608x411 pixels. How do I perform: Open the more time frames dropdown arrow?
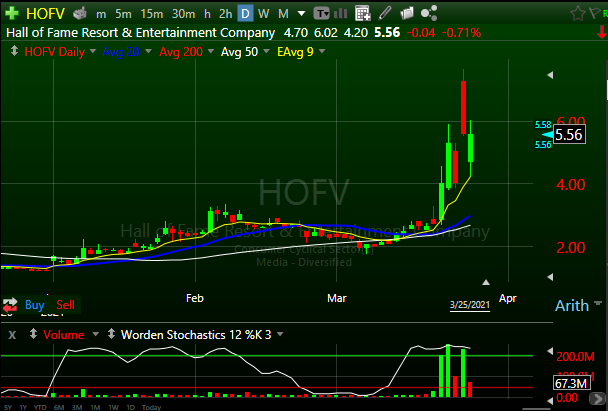pyautogui.click(x=301, y=14)
